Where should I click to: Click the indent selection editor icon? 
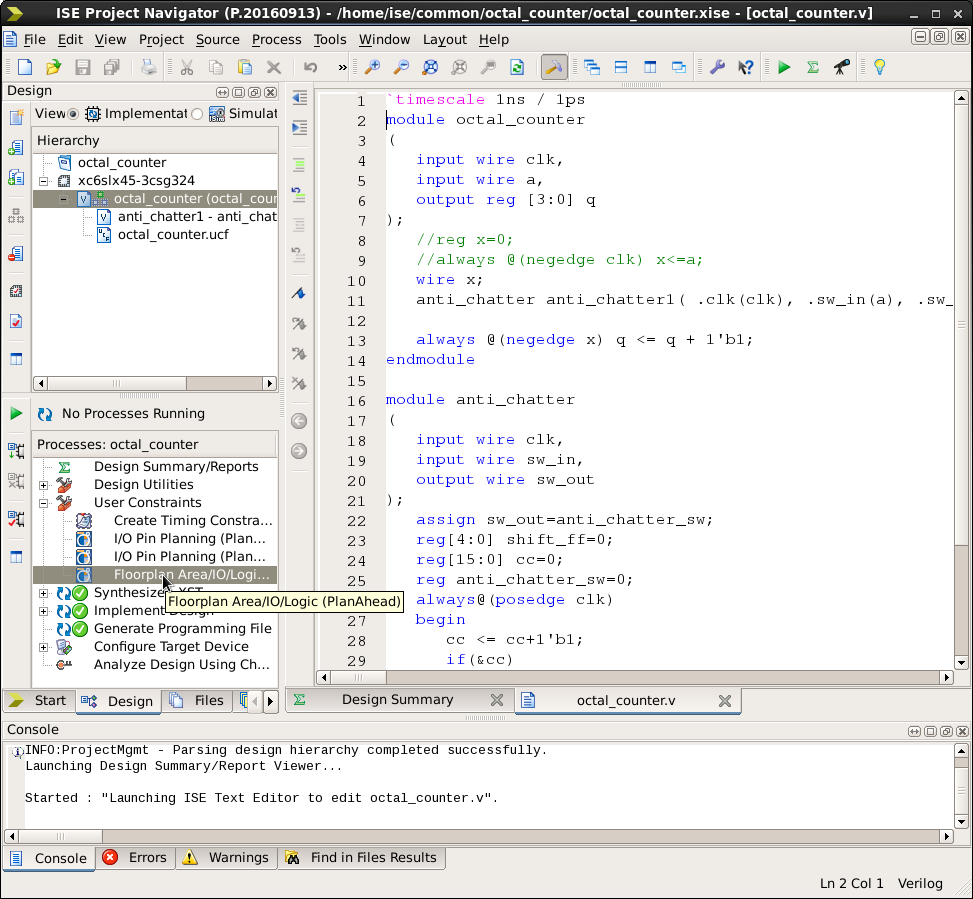click(299, 128)
